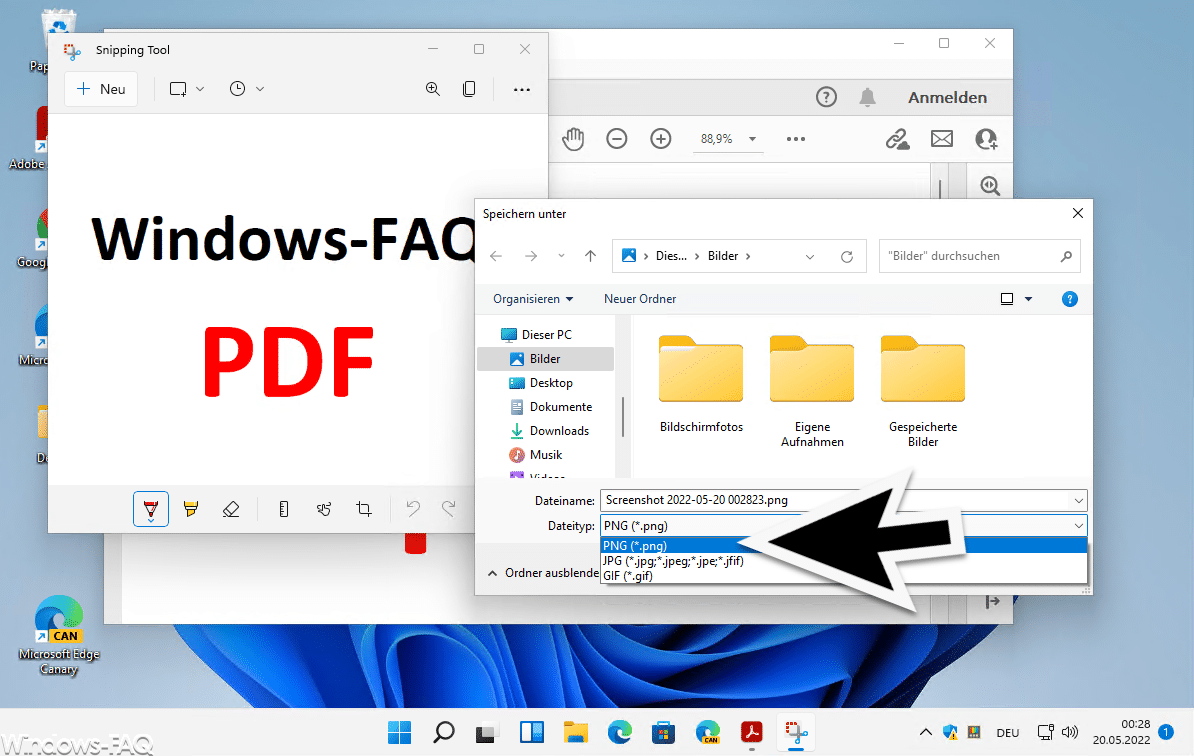The image size is (1194, 756).
Task: Open taskbar search
Action: tap(443, 732)
